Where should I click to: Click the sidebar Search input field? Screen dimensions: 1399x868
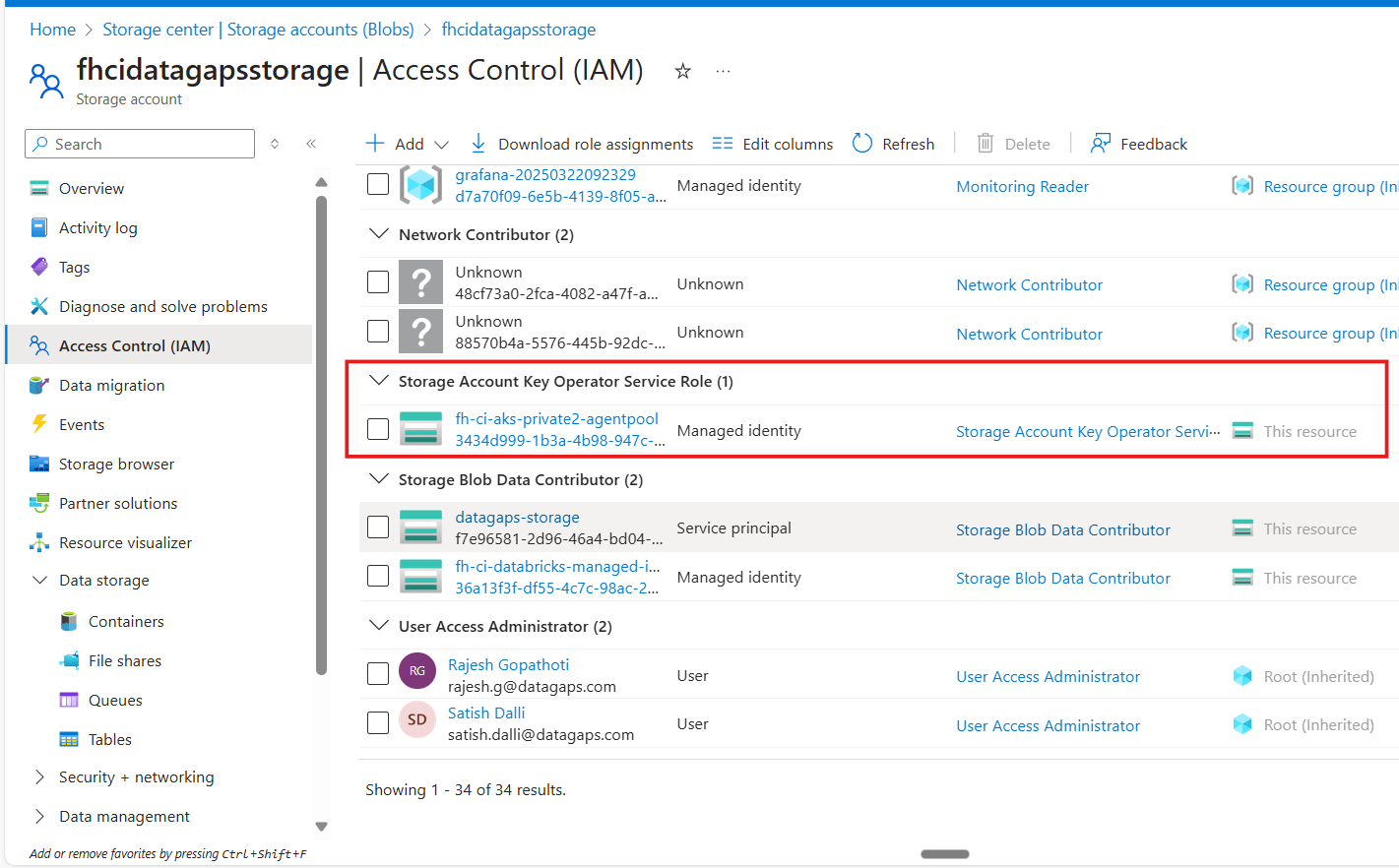[140, 144]
